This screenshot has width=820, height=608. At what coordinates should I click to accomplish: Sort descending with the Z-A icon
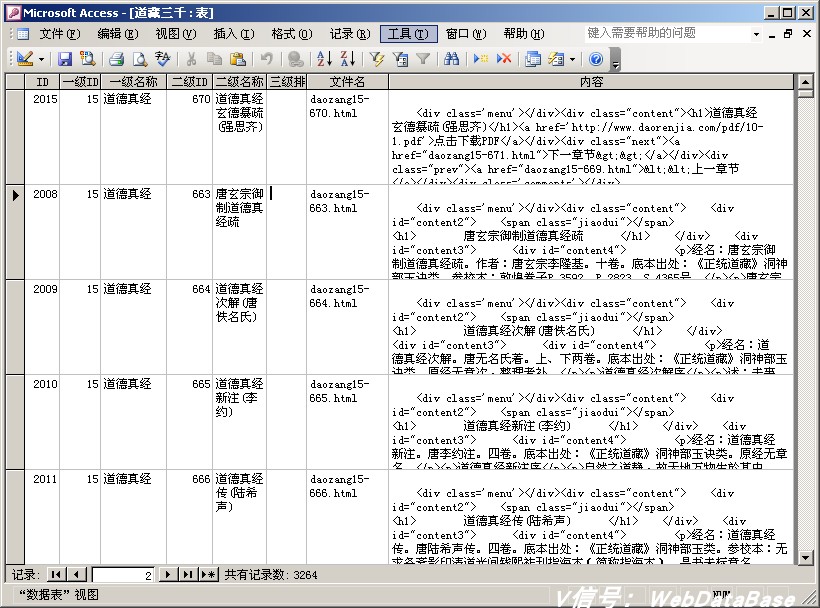coord(347,59)
